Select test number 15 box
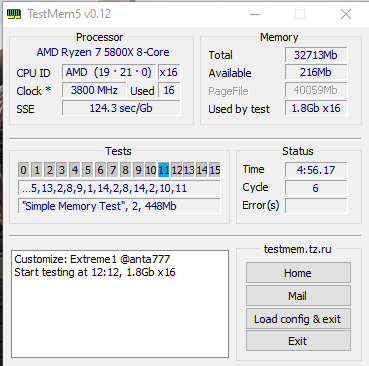 click(215, 170)
